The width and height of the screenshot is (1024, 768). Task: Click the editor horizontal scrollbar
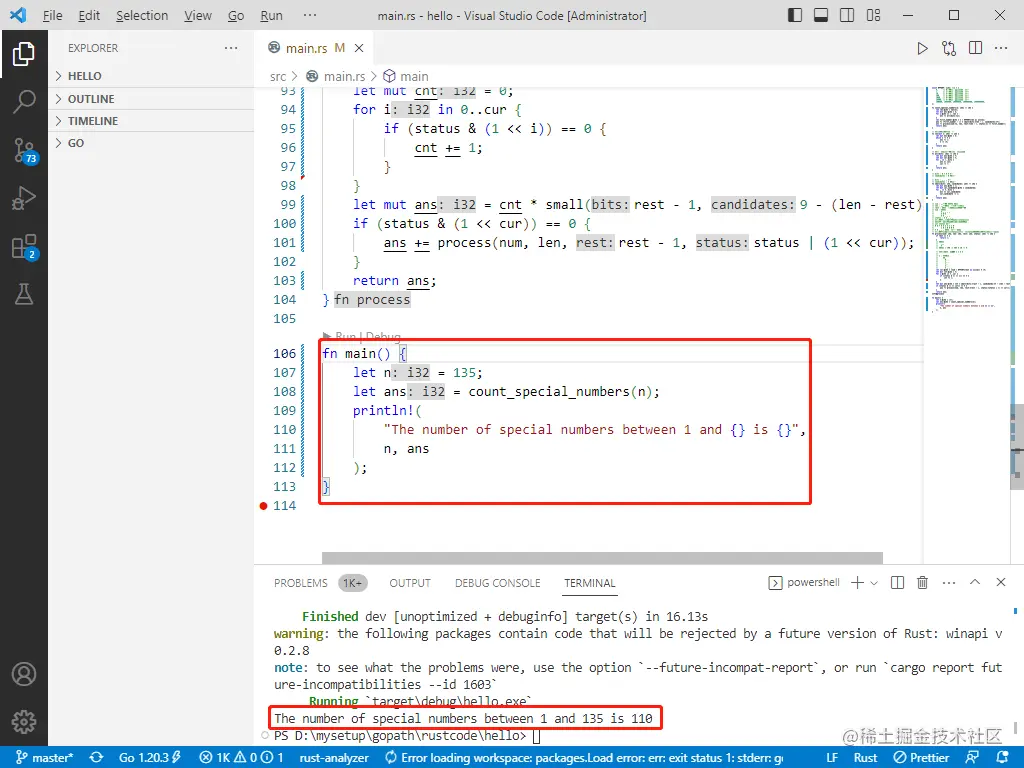[602, 558]
